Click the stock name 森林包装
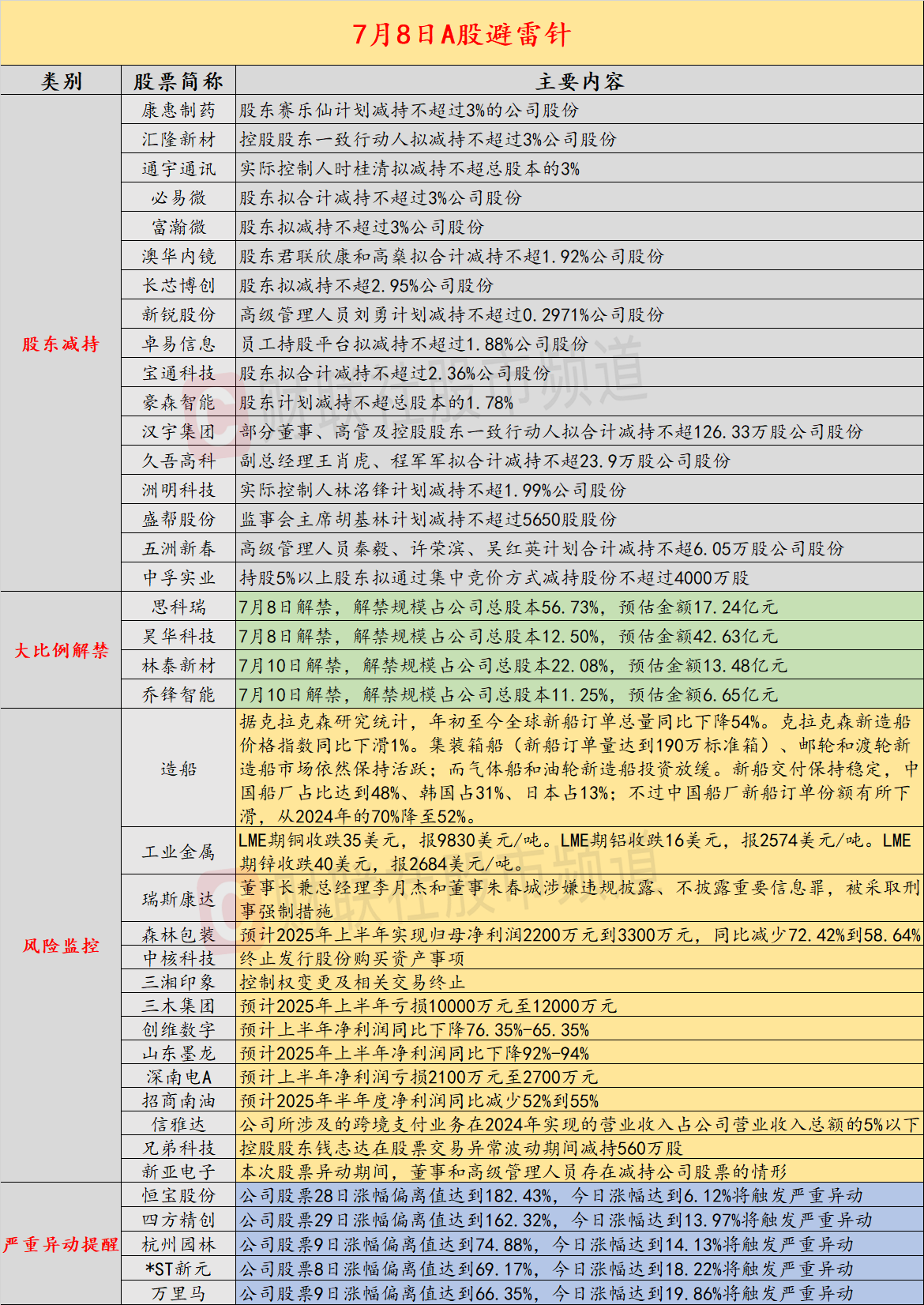The height and width of the screenshot is (1305, 924). point(178,935)
